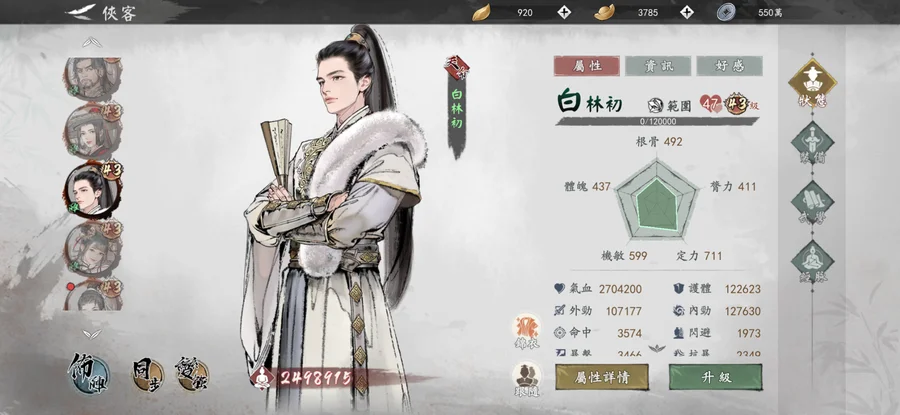Tap the 錦衣 costume icon
900x415 pixels.
527,332
